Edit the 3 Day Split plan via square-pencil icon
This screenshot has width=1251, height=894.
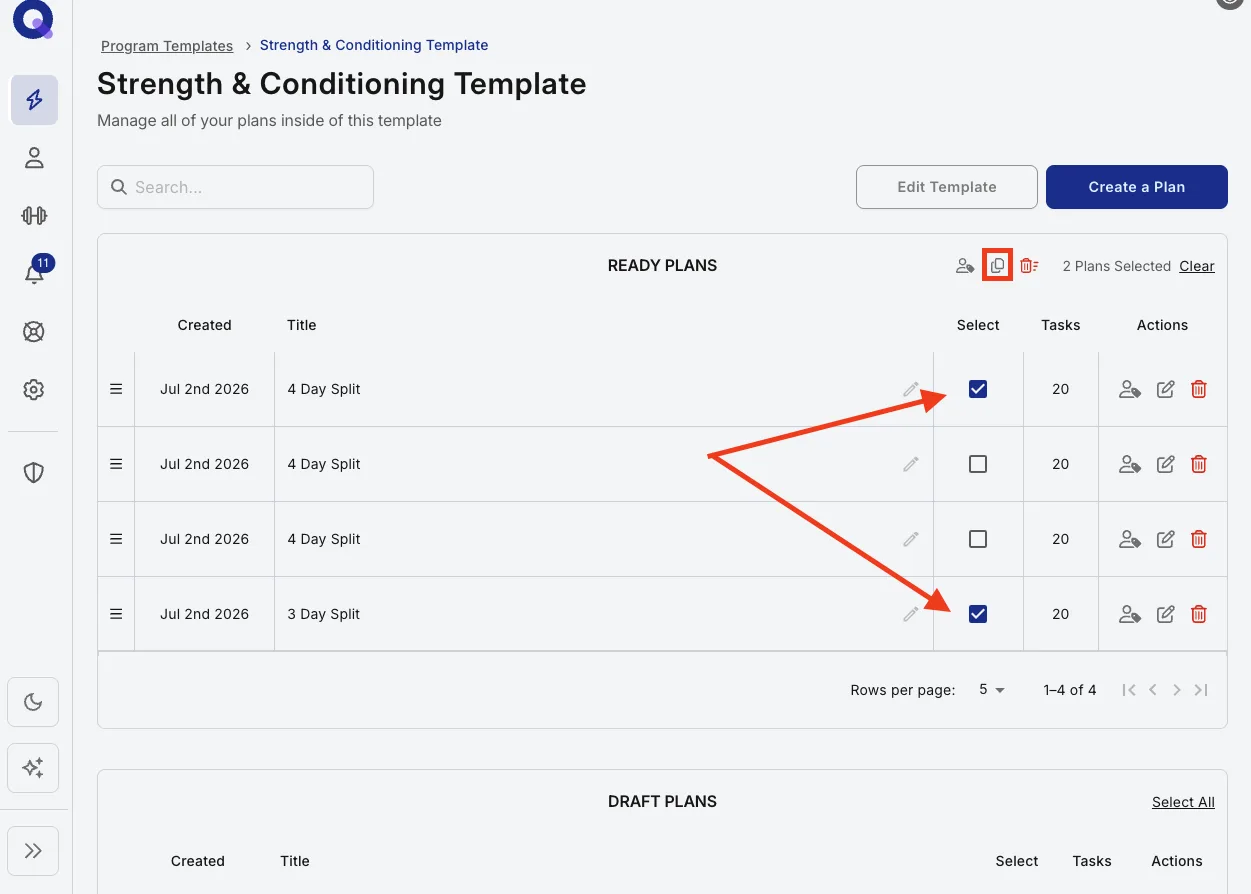click(x=1165, y=614)
